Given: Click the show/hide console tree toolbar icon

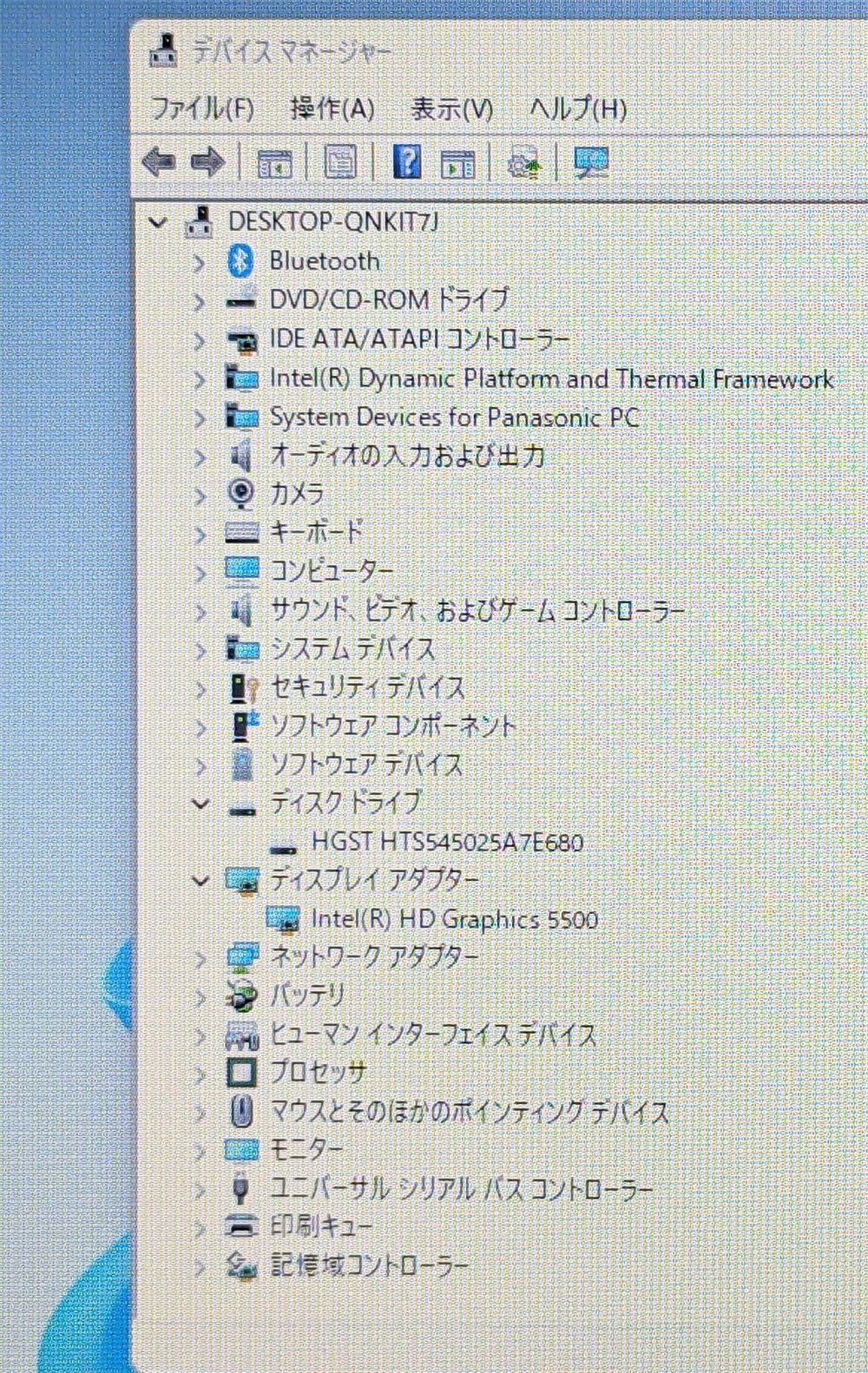Looking at the screenshot, I should click(x=275, y=162).
